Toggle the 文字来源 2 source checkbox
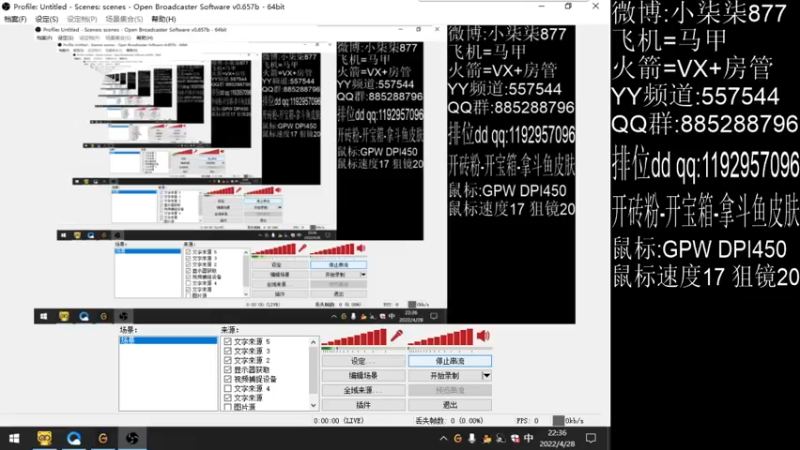This screenshot has height=450, width=800. tap(228, 360)
